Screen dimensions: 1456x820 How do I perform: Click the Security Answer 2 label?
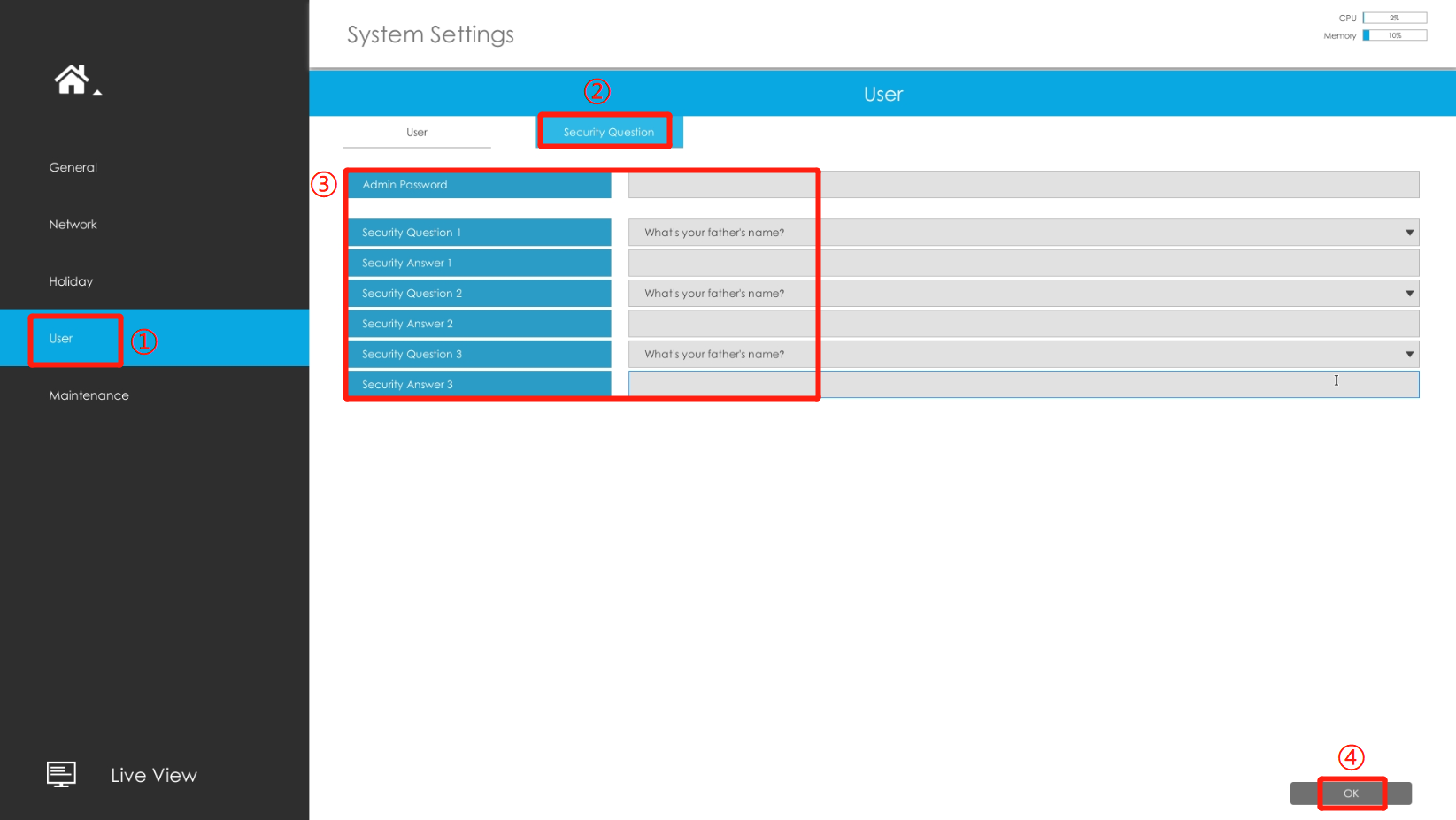coord(479,324)
